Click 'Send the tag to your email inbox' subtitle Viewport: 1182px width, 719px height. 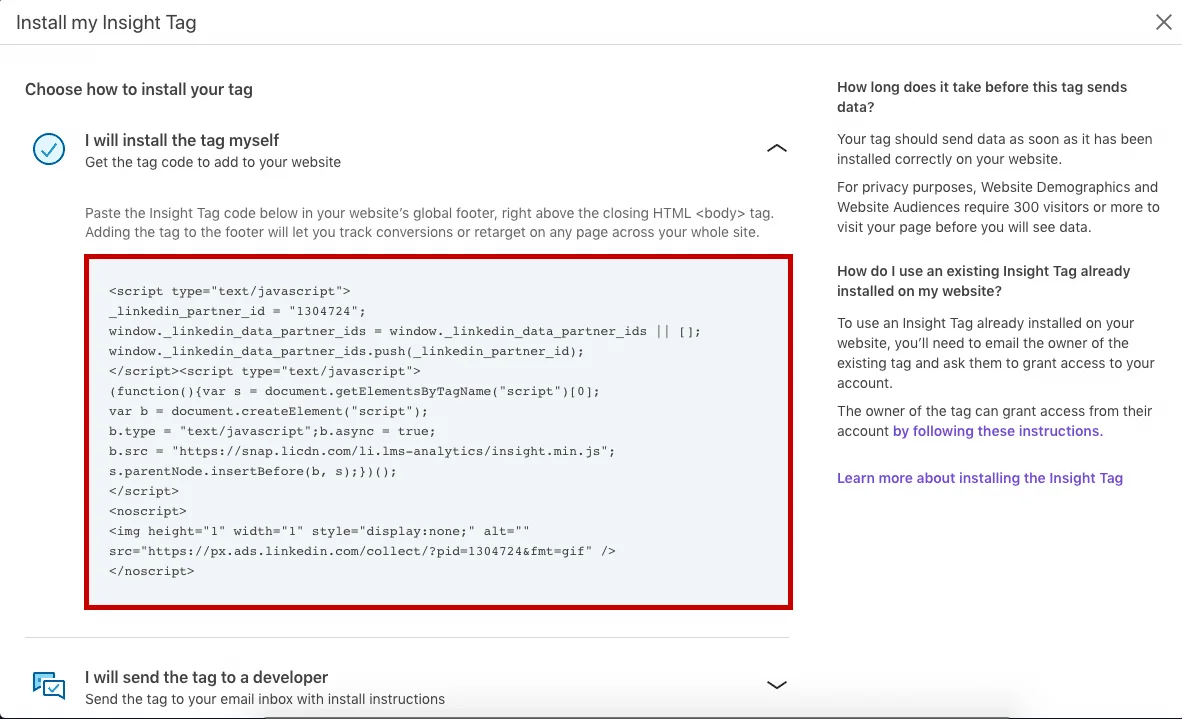click(265, 699)
